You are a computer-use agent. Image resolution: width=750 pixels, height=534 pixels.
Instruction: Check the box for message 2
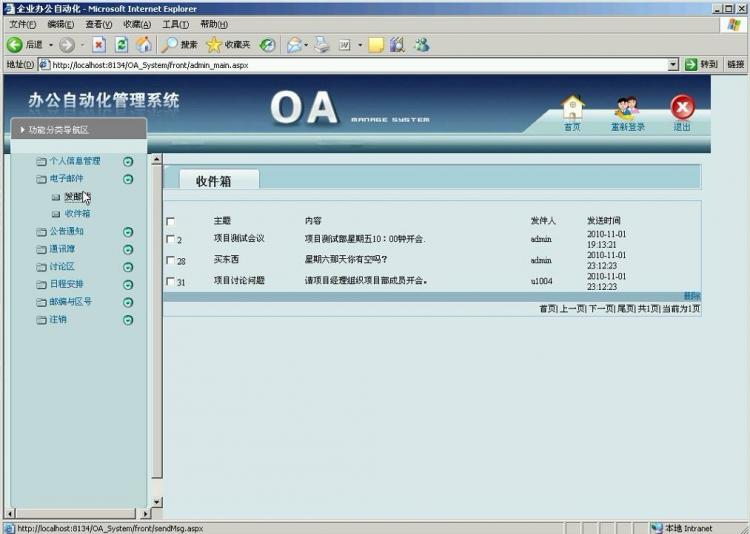pyautogui.click(x=170, y=240)
